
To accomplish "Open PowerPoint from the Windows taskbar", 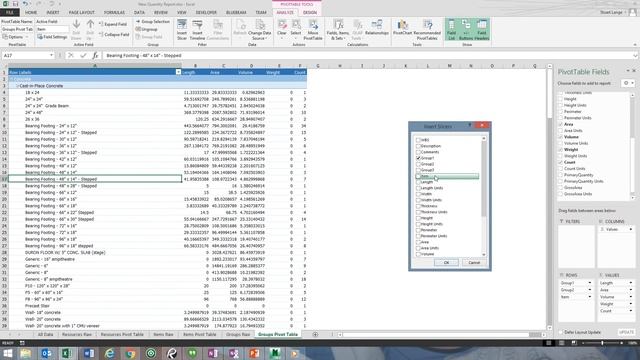I will tap(254, 353).
